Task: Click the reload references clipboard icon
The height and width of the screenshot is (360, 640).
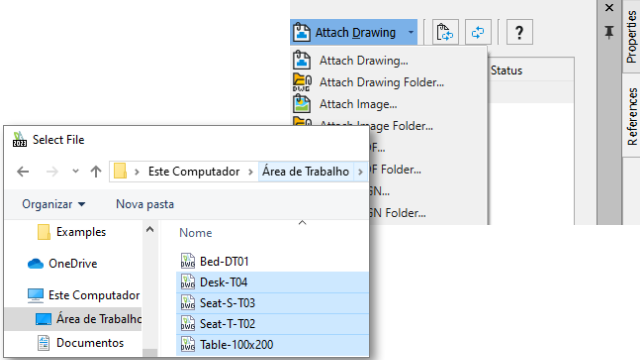Action: (445, 32)
